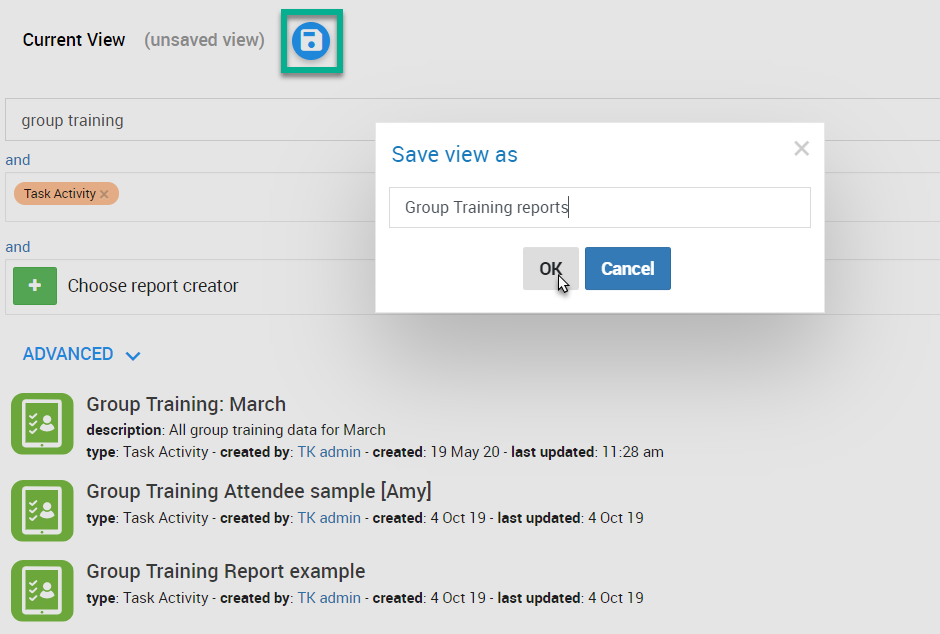940x634 pixels.
Task: Remove the Task Activity filter tag
Action: click(104, 194)
